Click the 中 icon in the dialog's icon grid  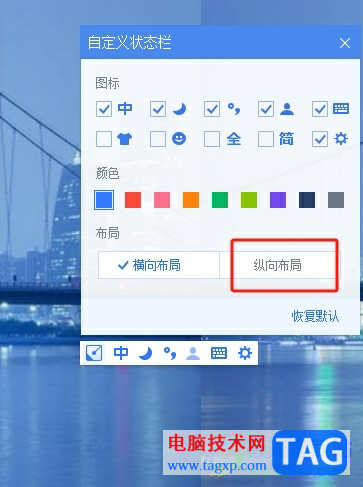point(125,109)
